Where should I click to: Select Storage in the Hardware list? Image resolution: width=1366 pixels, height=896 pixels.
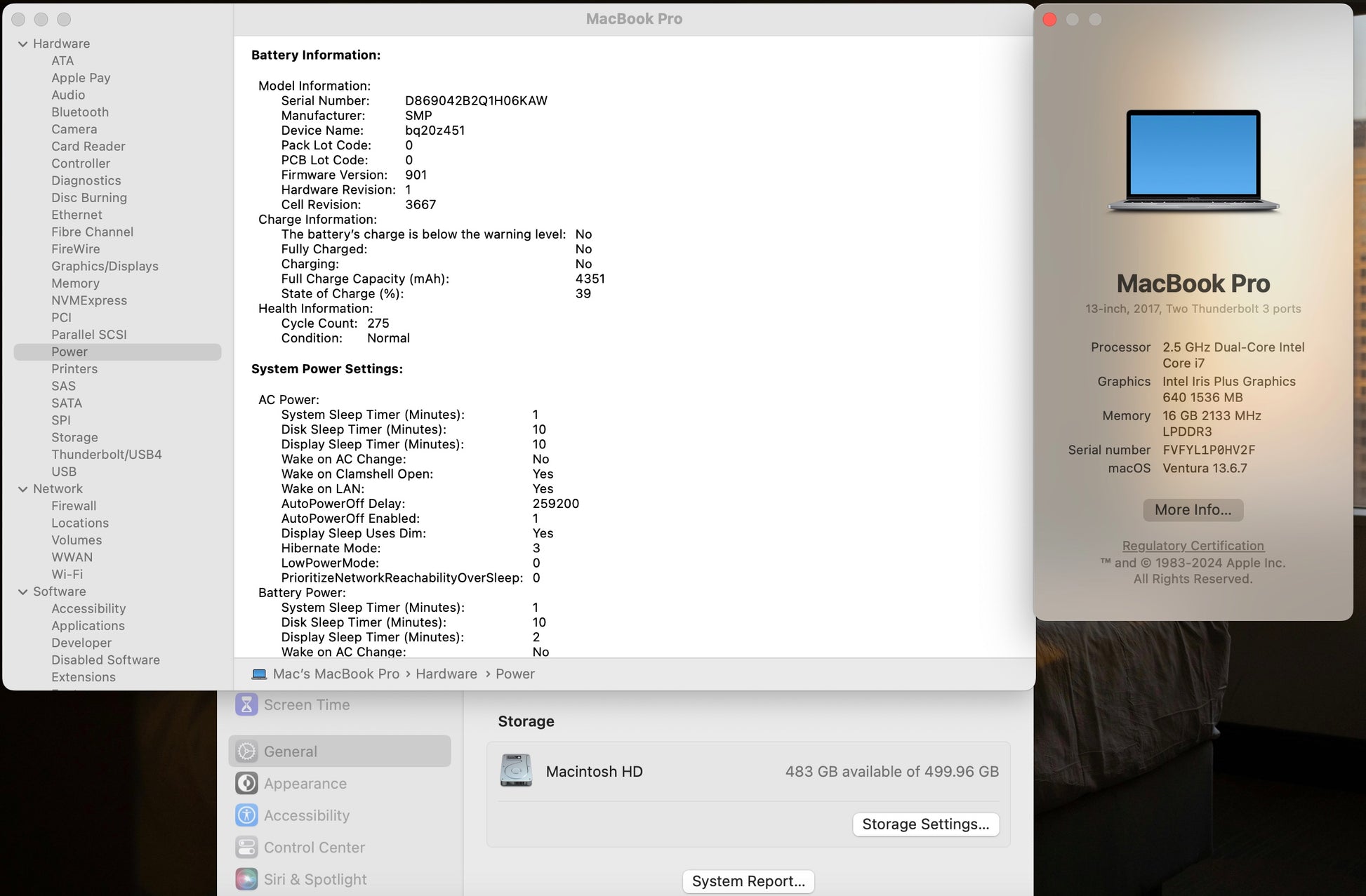74,437
